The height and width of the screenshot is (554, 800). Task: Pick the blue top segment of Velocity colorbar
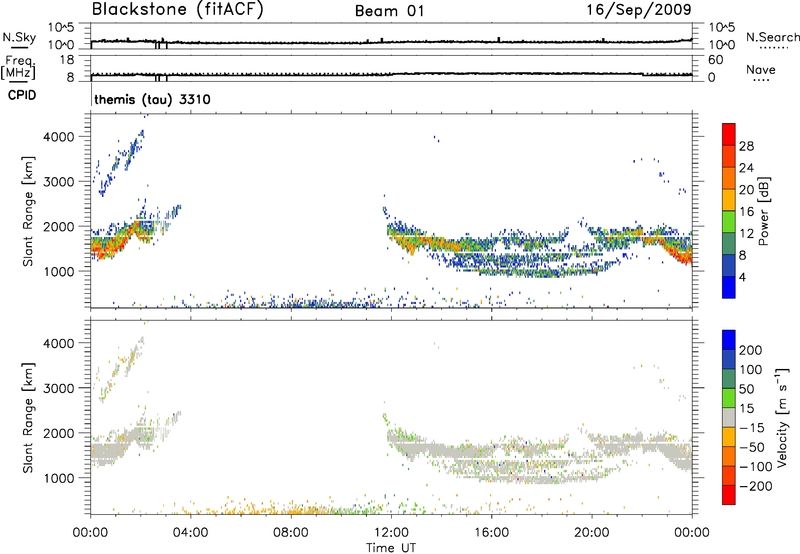click(729, 340)
